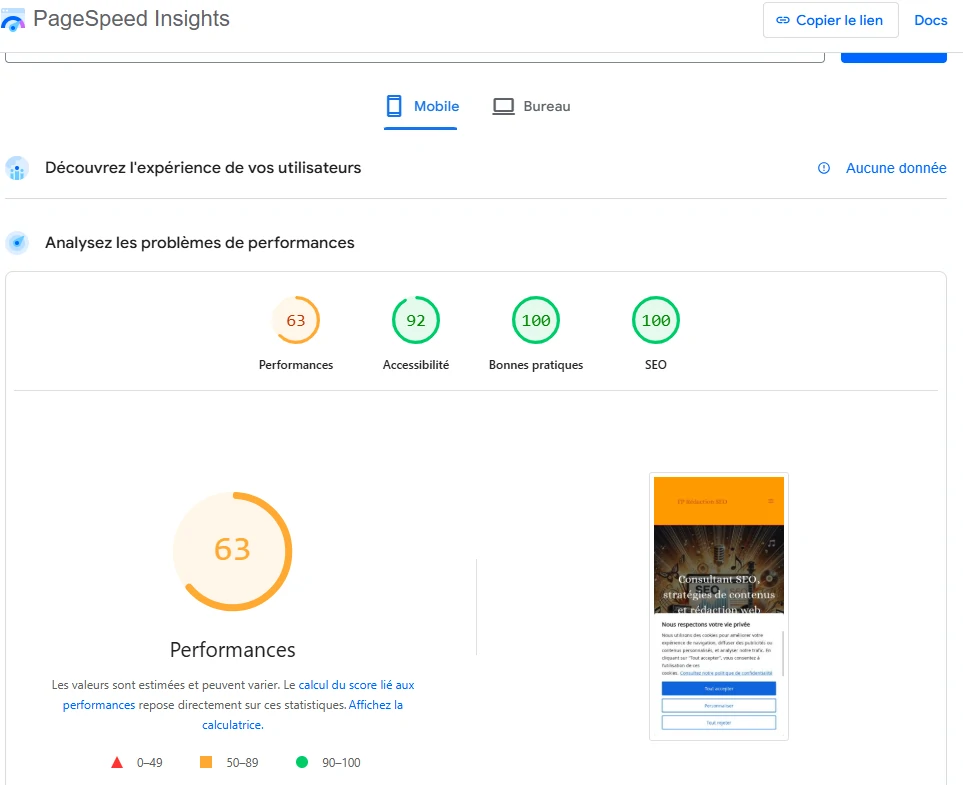Click the Performances label under the small gauge

coord(296,365)
